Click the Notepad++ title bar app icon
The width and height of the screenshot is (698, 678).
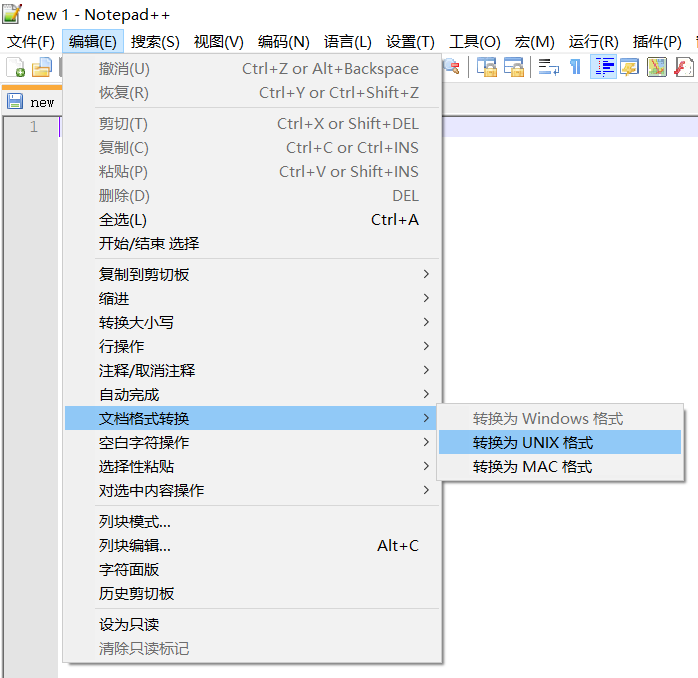pyautogui.click(x=12, y=14)
